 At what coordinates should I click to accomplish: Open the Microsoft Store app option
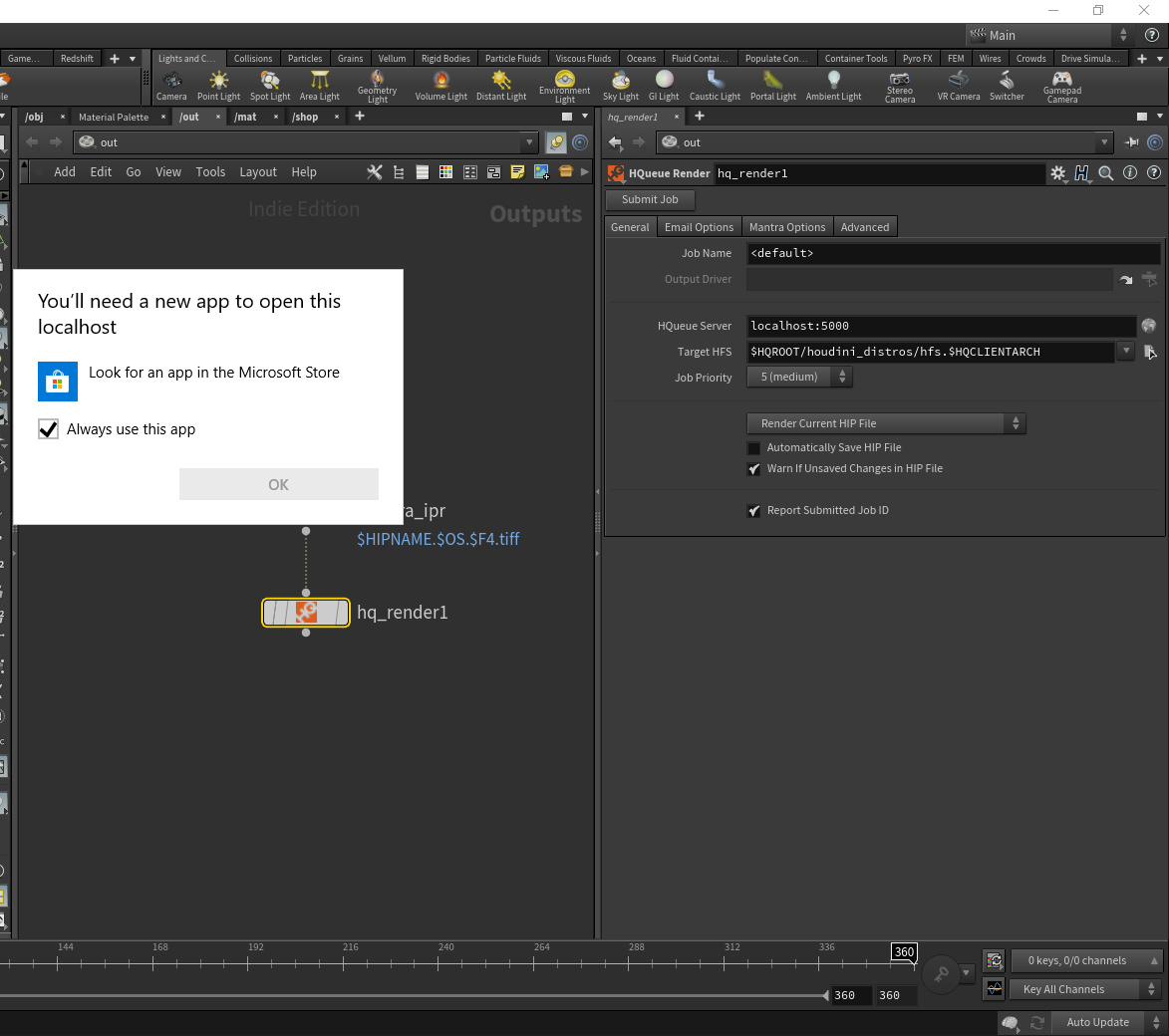(188, 381)
